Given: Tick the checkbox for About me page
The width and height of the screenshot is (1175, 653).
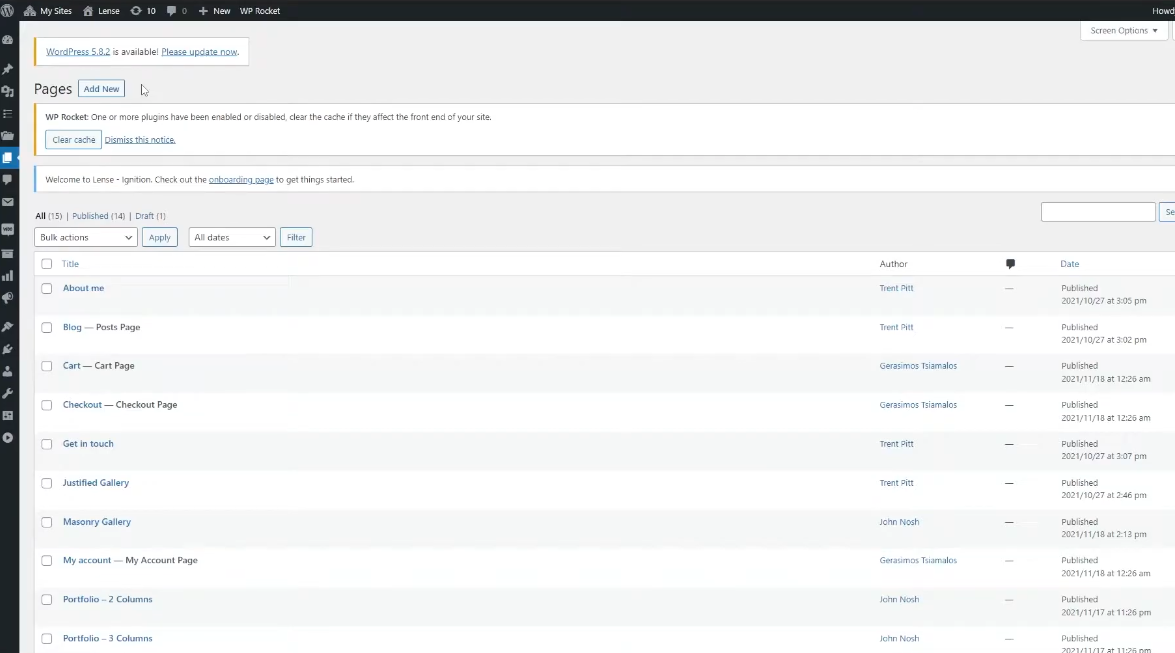Looking at the screenshot, I should pyautogui.click(x=47, y=288).
